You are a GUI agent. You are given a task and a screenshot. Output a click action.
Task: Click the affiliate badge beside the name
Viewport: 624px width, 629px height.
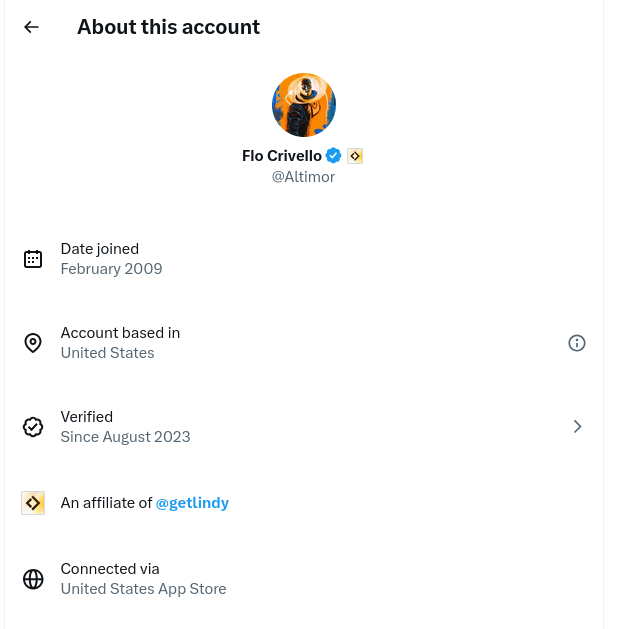[x=355, y=156]
